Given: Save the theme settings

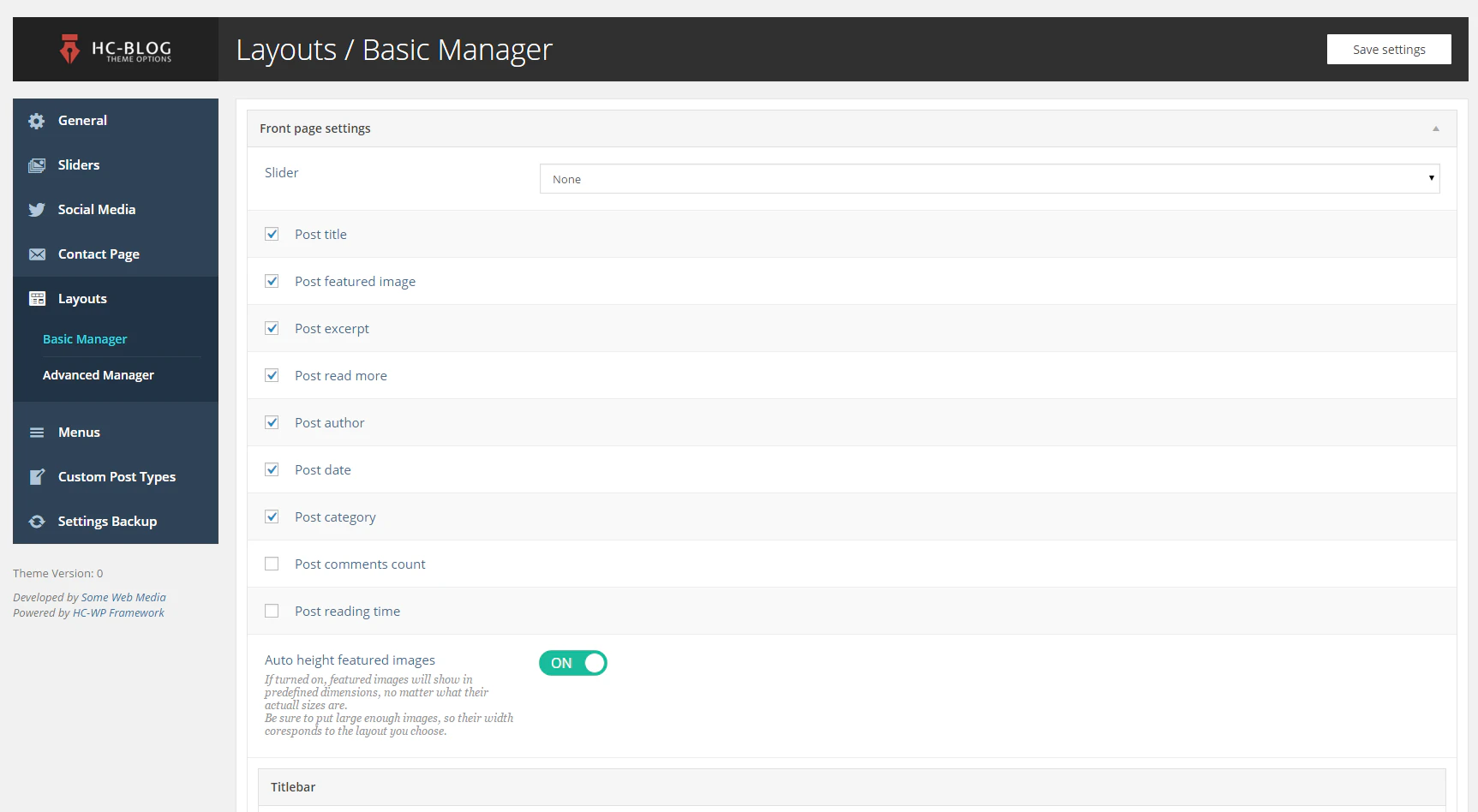Looking at the screenshot, I should point(1389,50).
